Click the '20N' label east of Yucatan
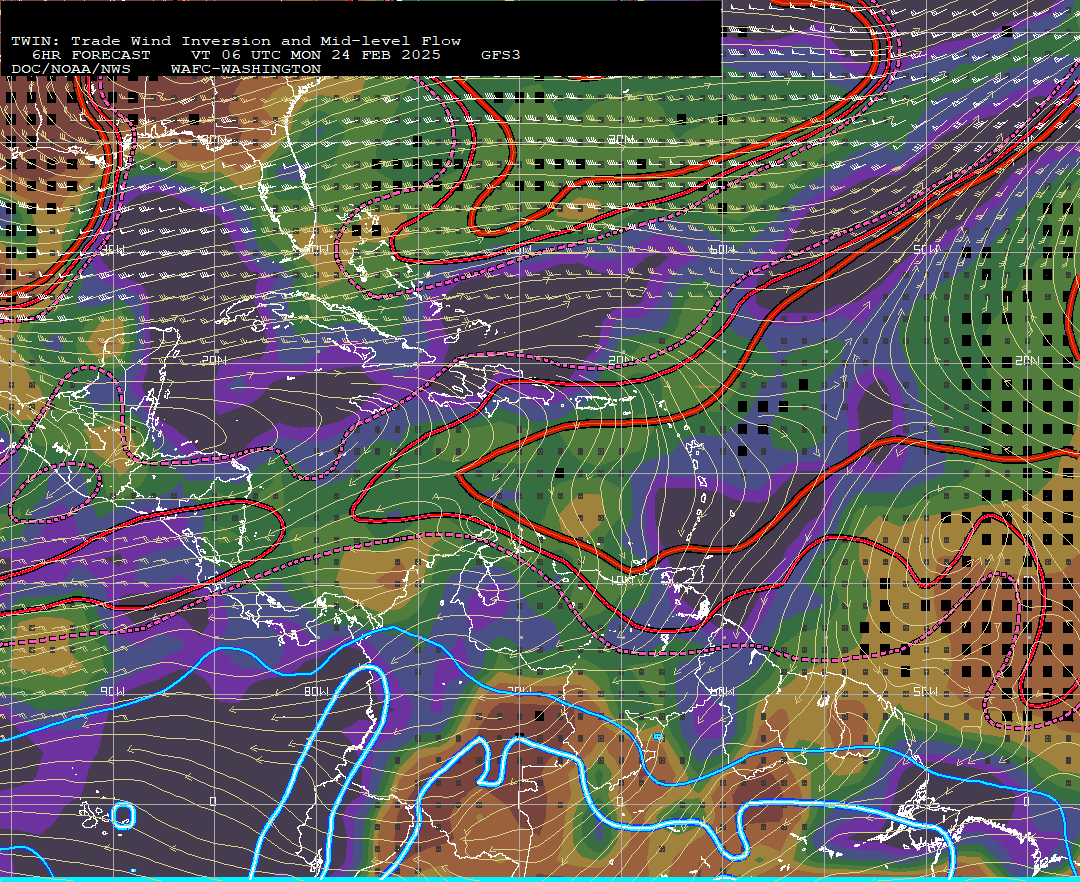This screenshot has height=882, width=1080. click(x=214, y=360)
